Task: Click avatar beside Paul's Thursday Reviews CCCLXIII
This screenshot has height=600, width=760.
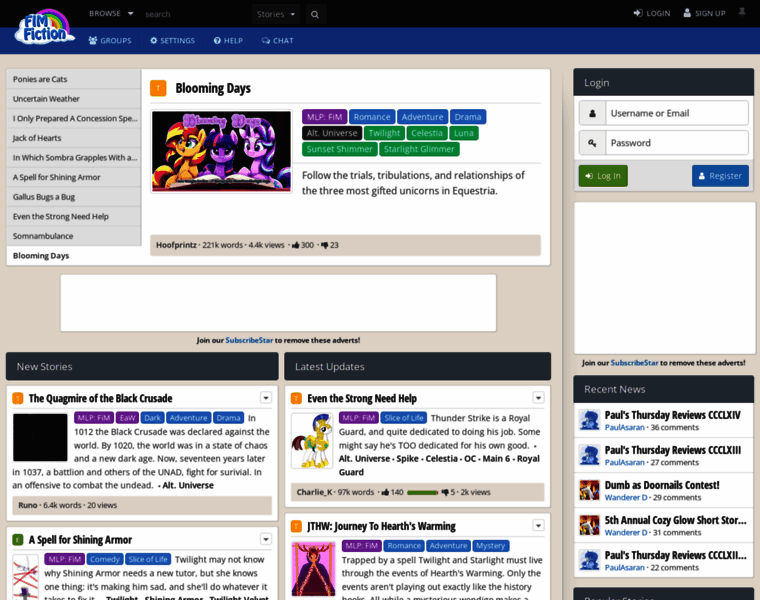Action: 589,455
